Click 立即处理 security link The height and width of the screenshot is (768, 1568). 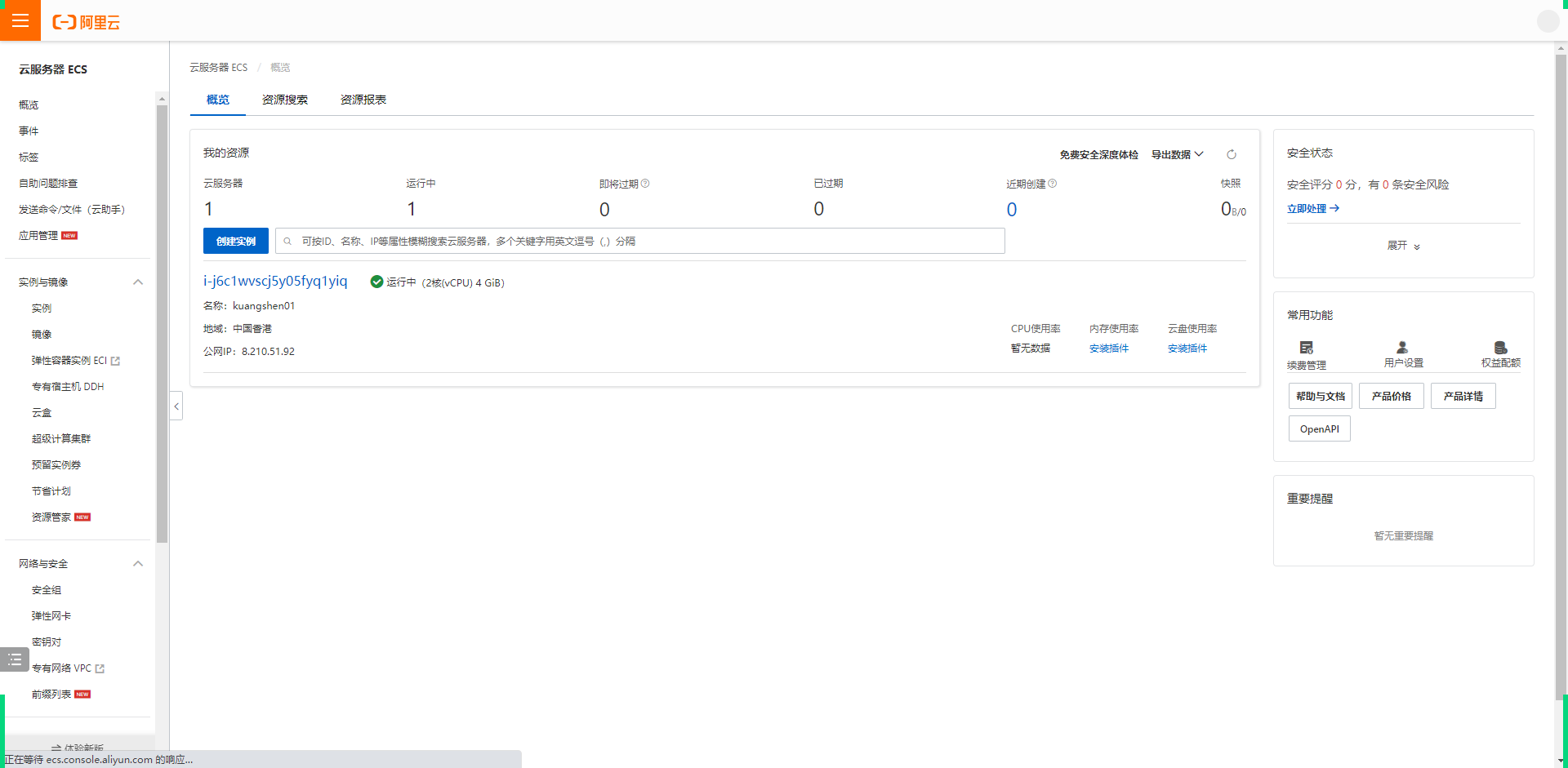[1307, 208]
